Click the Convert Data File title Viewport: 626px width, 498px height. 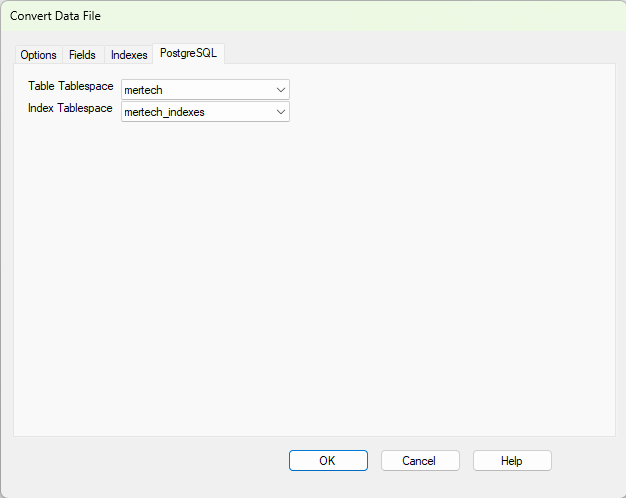point(55,16)
